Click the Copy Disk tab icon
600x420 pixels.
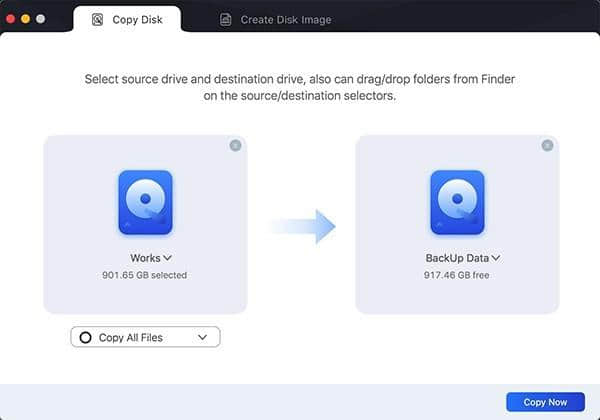(98, 19)
